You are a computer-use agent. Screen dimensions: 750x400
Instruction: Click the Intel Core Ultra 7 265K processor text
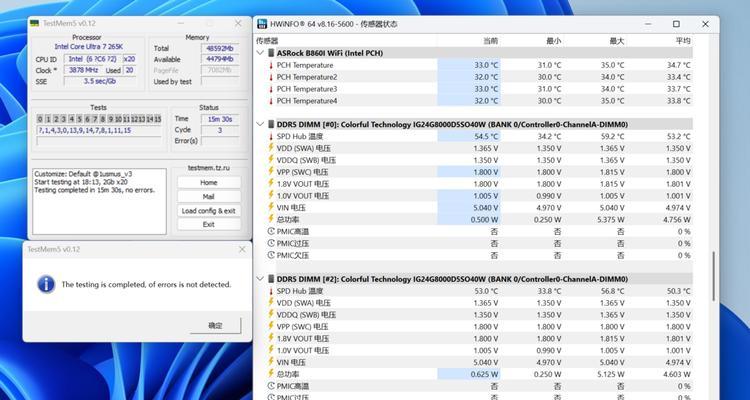(88, 47)
